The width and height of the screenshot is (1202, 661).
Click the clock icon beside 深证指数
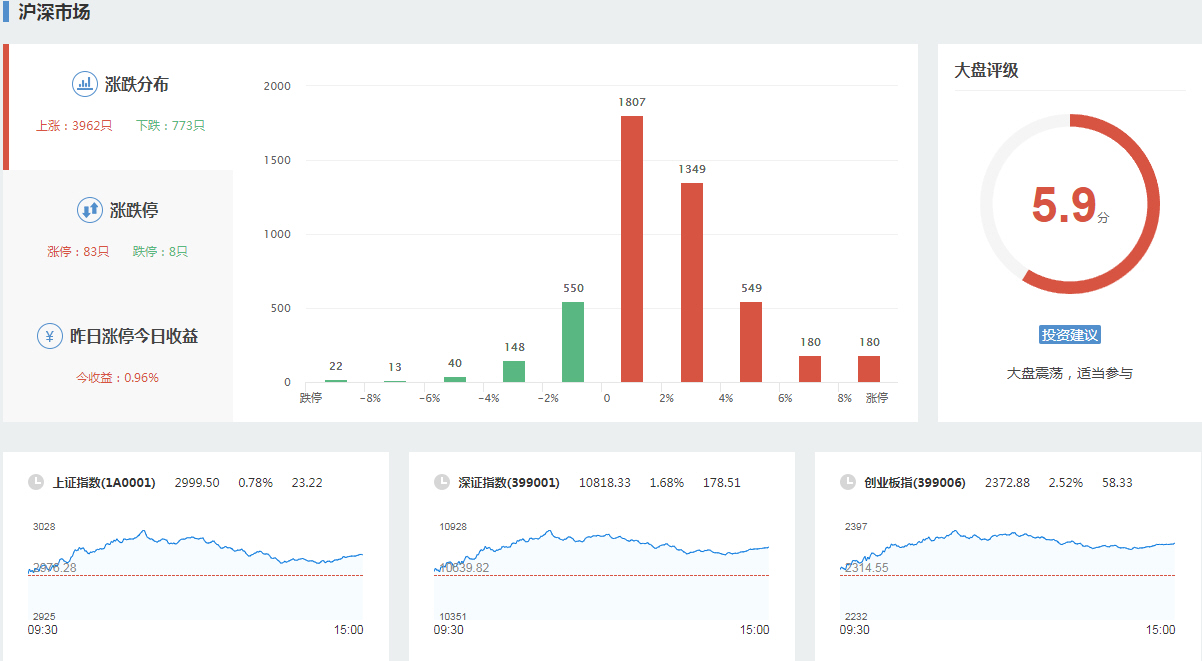point(442,482)
